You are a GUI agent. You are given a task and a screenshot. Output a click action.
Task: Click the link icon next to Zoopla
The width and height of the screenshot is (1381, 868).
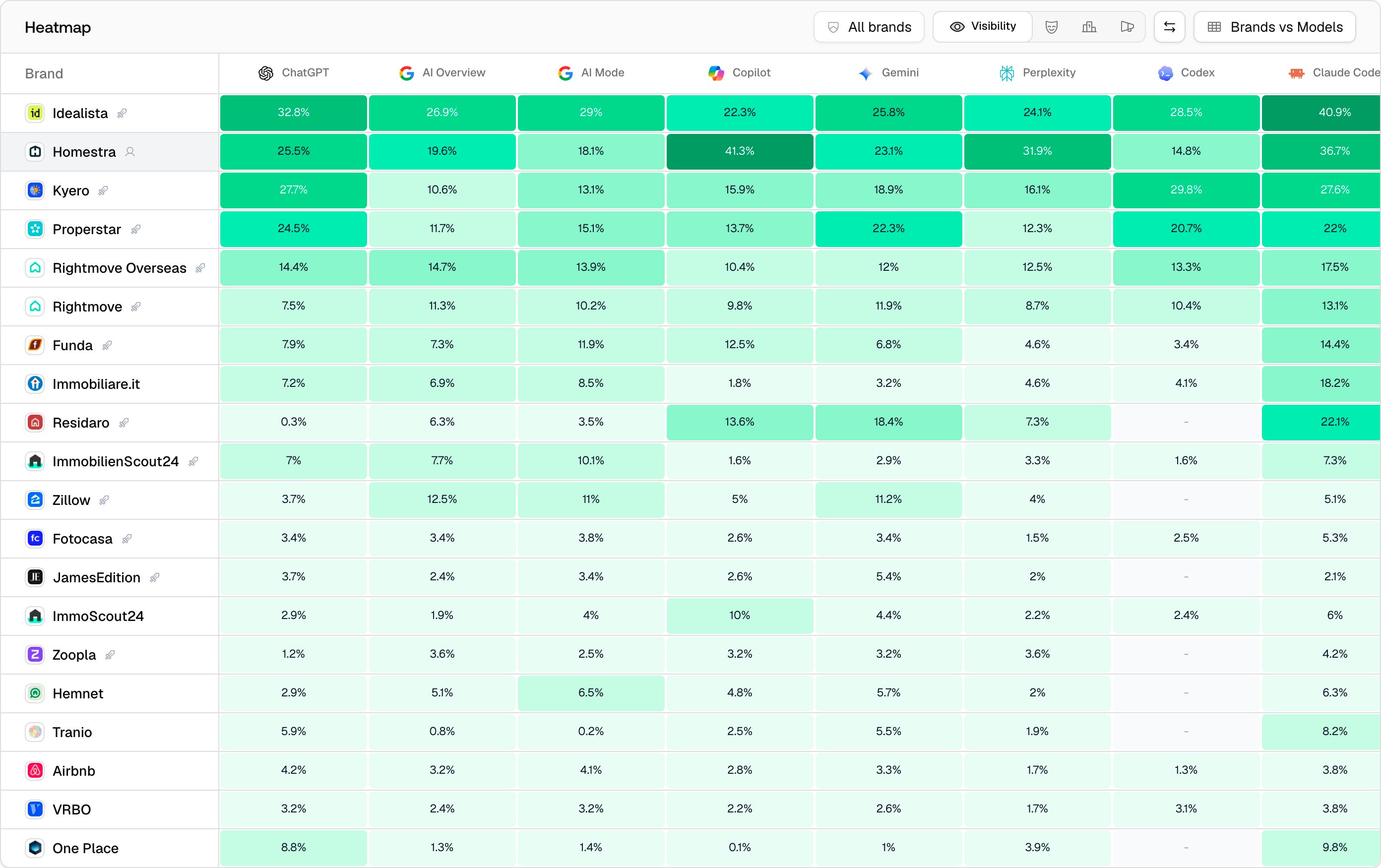pyautogui.click(x=110, y=655)
